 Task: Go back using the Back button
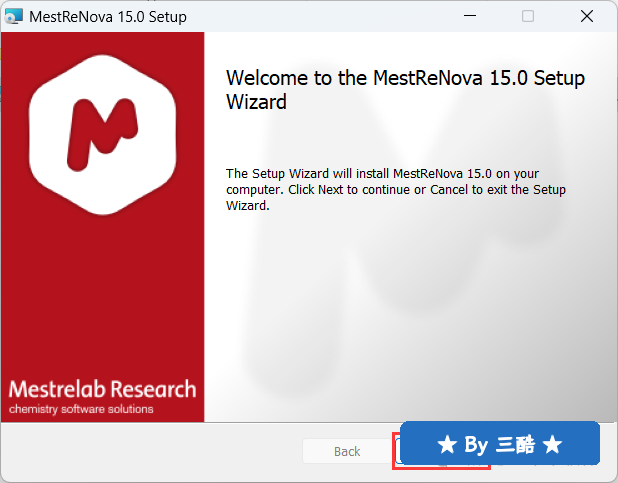pyautogui.click(x=347, y=451)
